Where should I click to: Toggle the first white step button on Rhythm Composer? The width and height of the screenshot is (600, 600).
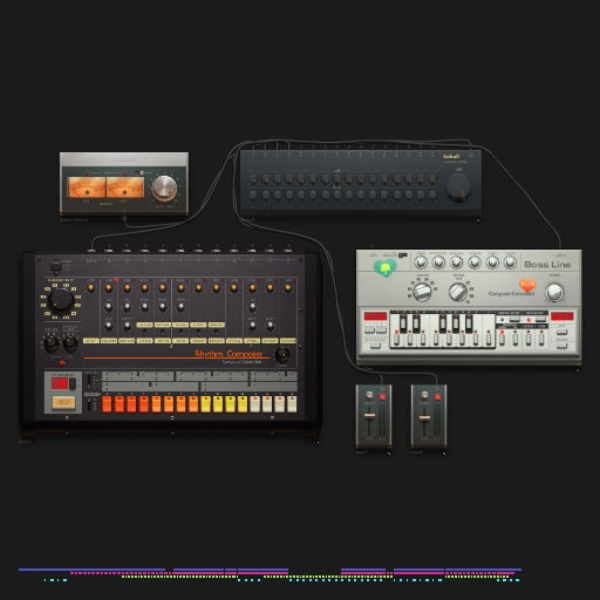pos(255,404)
